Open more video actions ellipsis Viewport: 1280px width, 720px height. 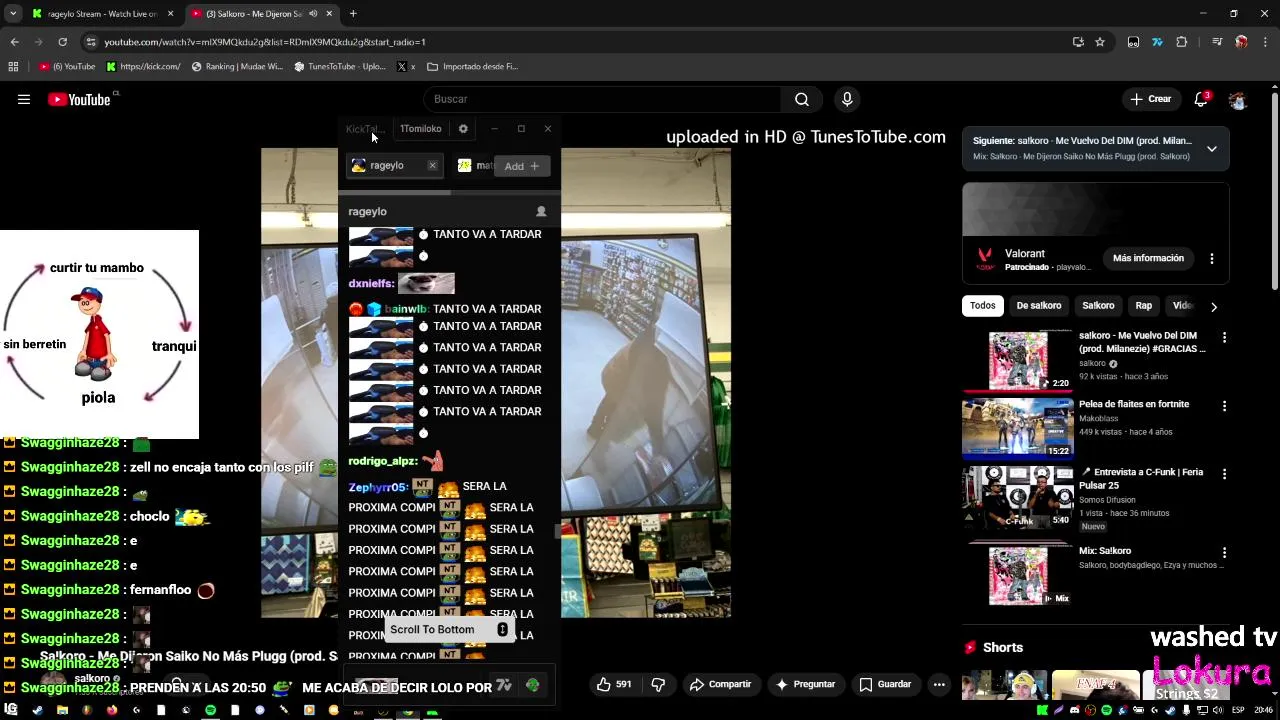click(x=939, y=684)
